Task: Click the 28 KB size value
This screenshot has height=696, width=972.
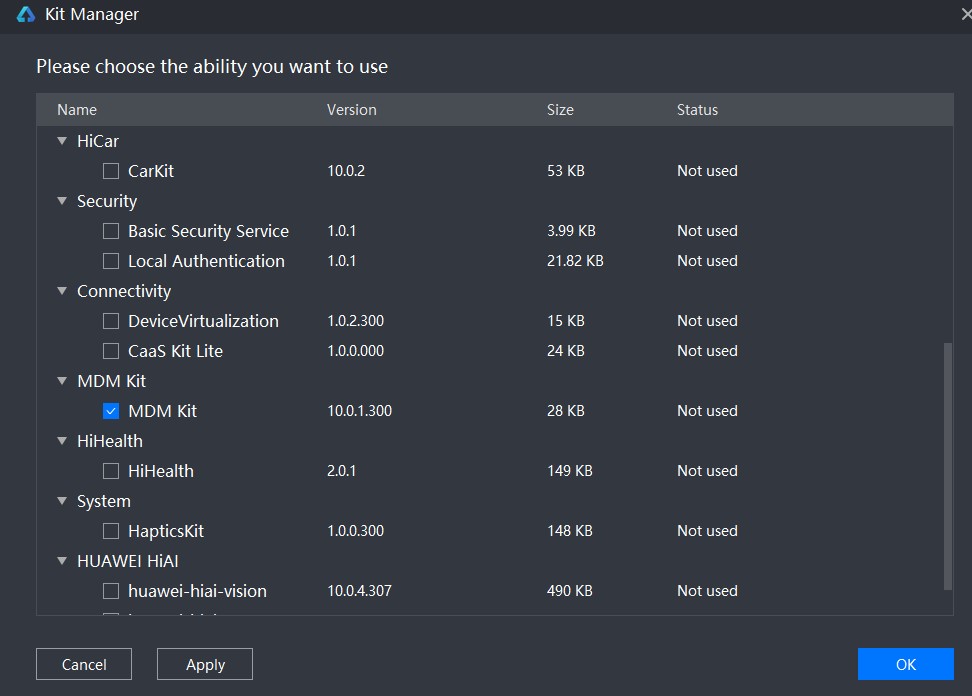Action: (x=566, y=410)
